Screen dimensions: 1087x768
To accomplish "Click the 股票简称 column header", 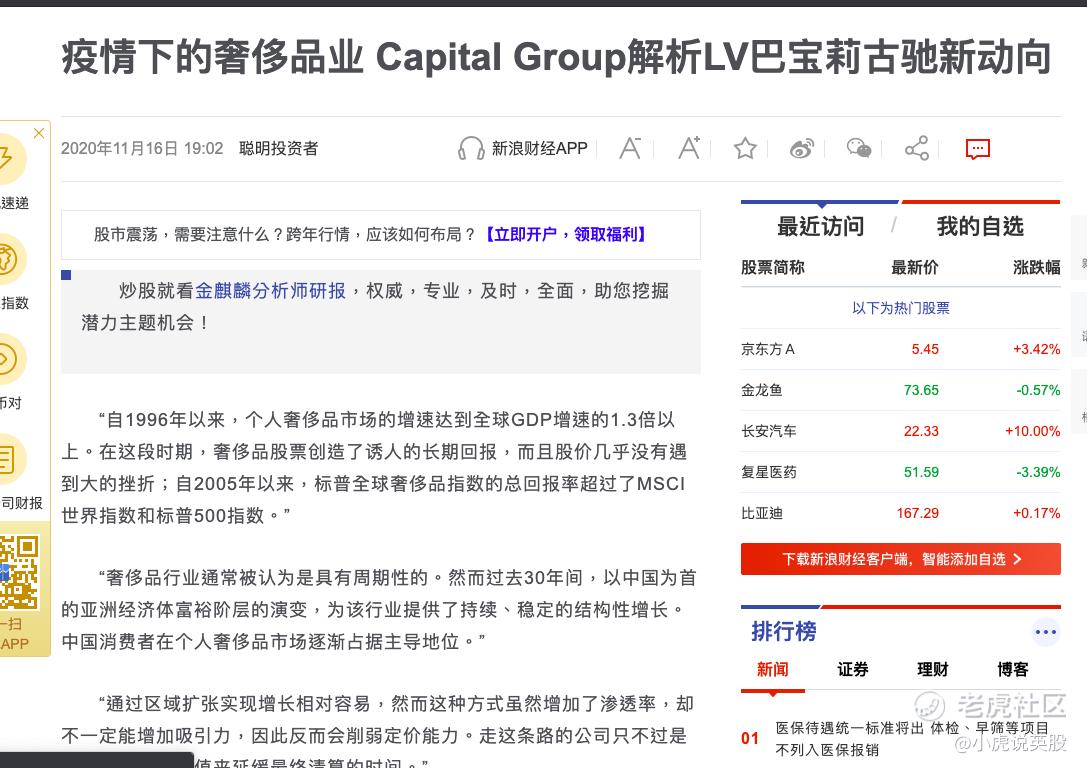I will click(772, 268).
